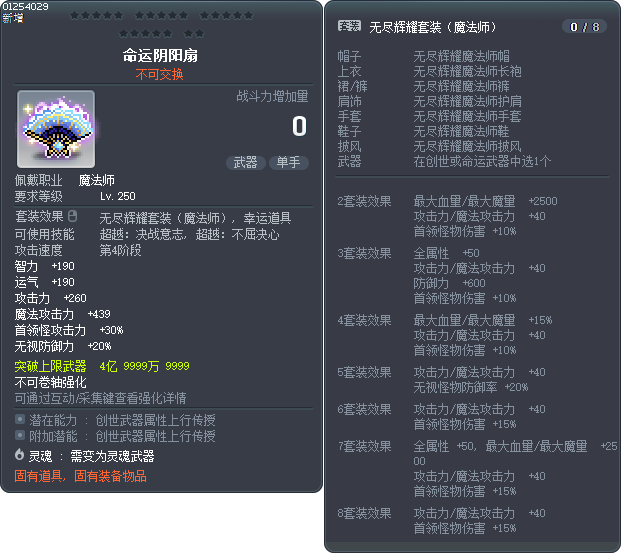The height and width of the screenshot is (555, 622).
Task: Click the mouse icon beside 套装效果
Action: 72,216
